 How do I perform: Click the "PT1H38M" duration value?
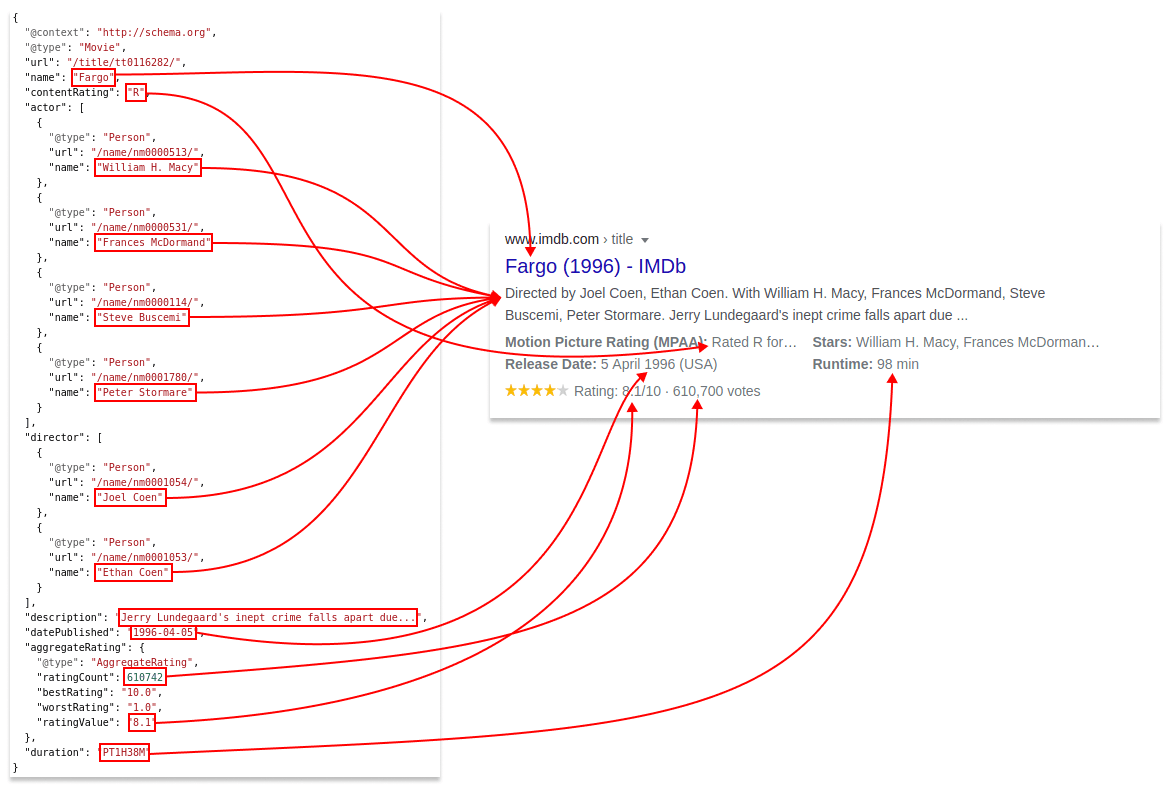pyautogui.click(x=124, y=753)
